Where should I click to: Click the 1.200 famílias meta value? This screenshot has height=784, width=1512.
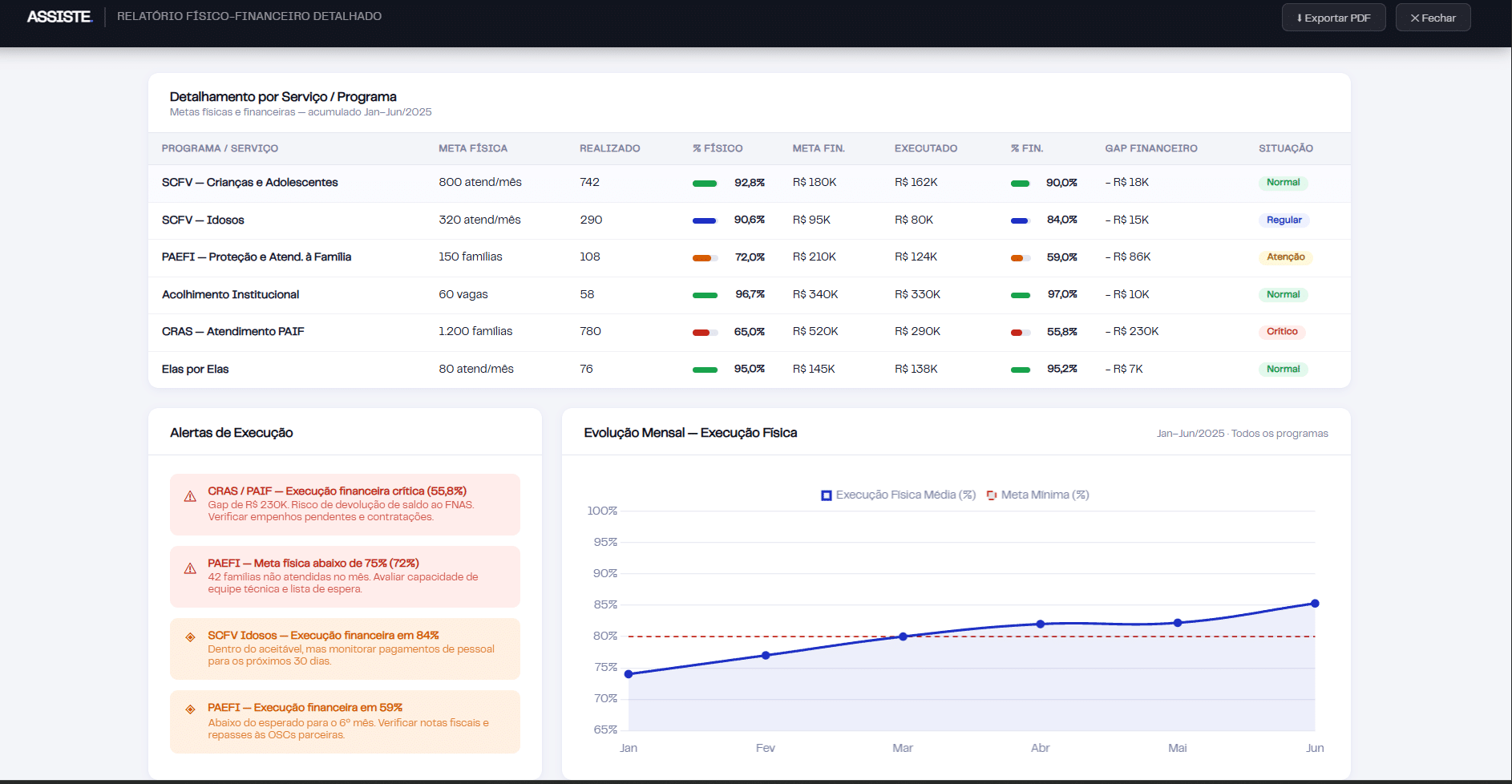click(475, 331)
